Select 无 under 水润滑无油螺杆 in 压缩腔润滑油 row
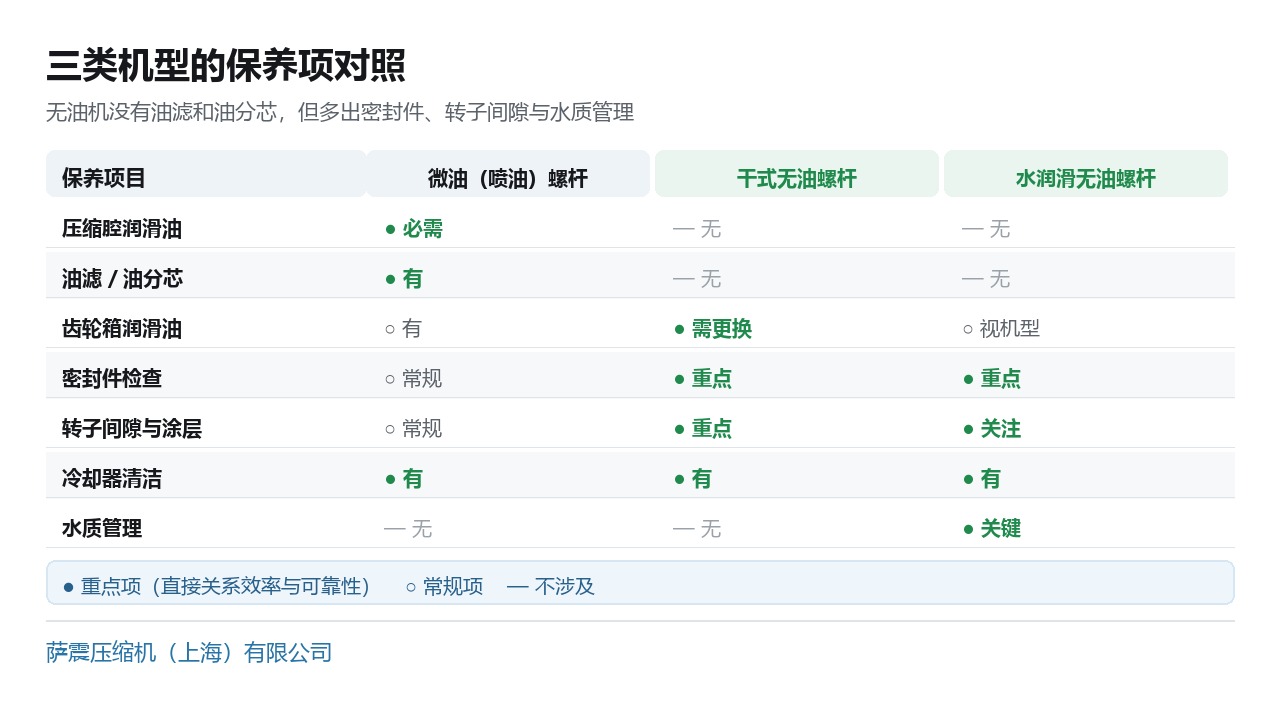 (986, 228)
